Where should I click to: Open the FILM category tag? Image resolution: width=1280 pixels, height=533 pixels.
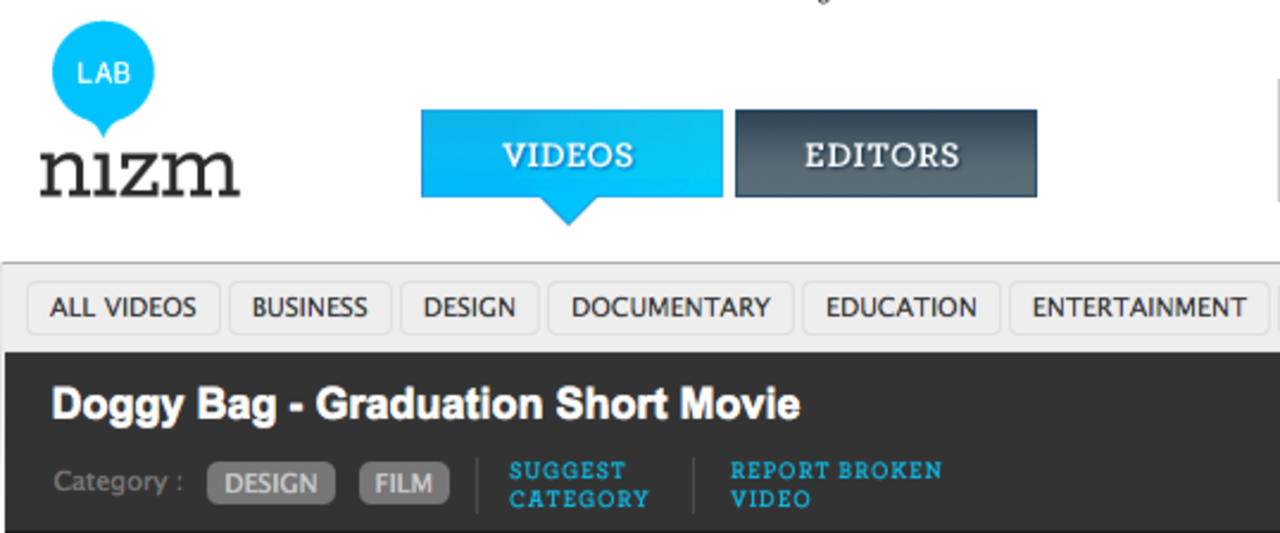coord(404,484)
